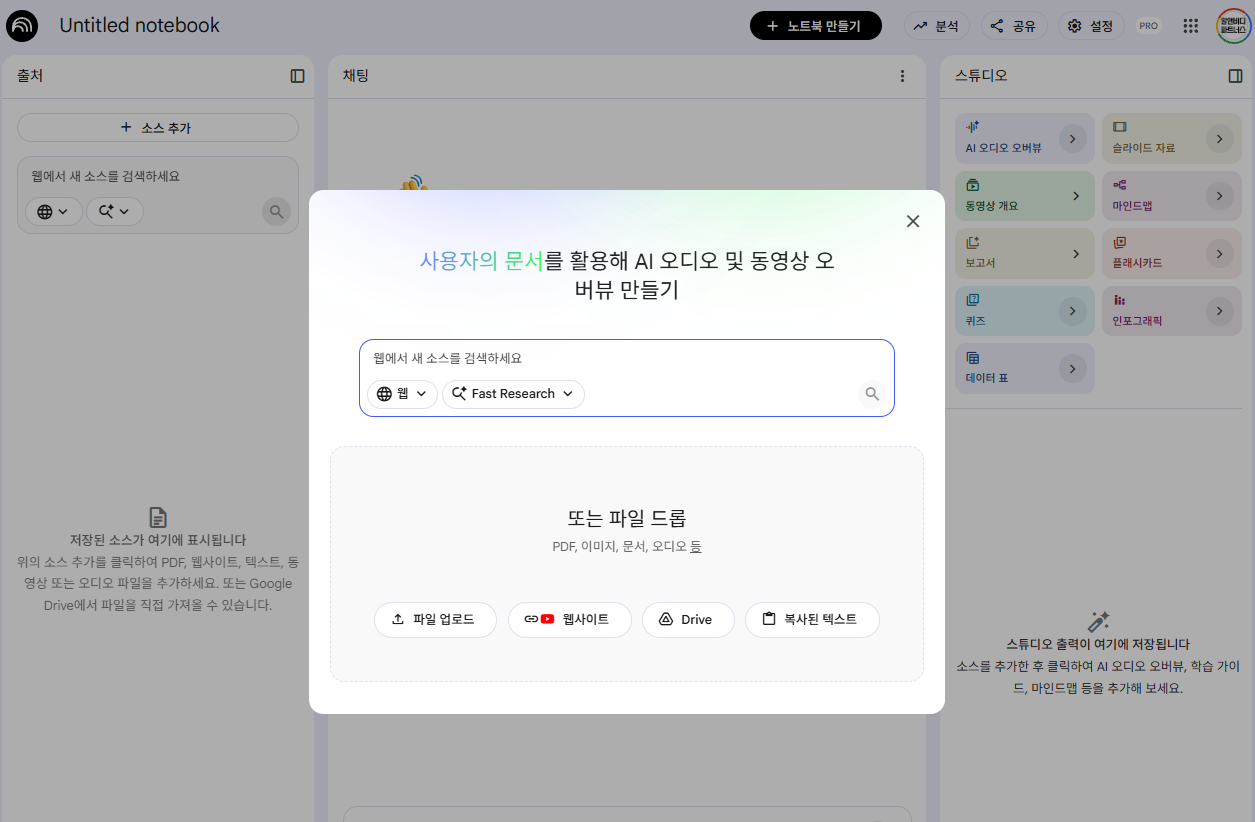Click the 파일 업로드 button
The width and height of the screenshot is (1255, 822).
click(435, 620)
